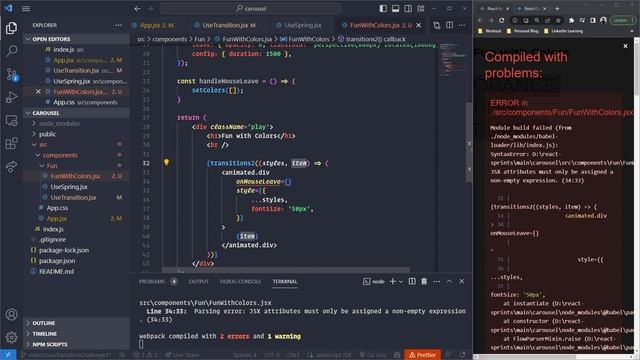The width and height of the screenshot is (640, 360).
Task: Split the editor right
Action: [449, 25]
